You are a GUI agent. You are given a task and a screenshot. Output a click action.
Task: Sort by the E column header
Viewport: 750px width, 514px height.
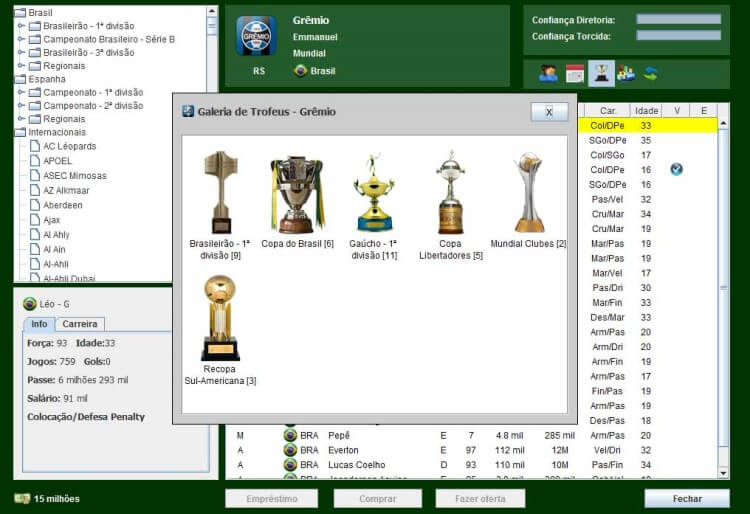pyautogui.click(x=704, y=110)
